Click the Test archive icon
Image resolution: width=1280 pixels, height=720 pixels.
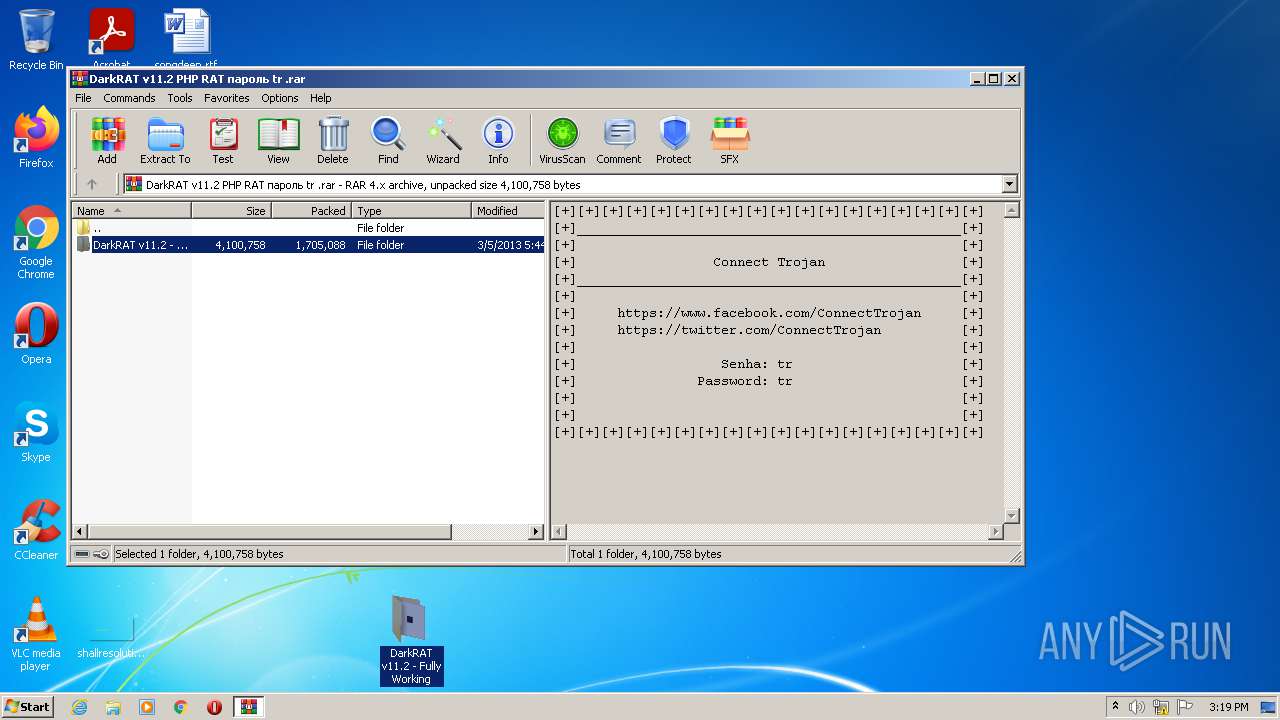pyautogui.click(x=223, y=141)
